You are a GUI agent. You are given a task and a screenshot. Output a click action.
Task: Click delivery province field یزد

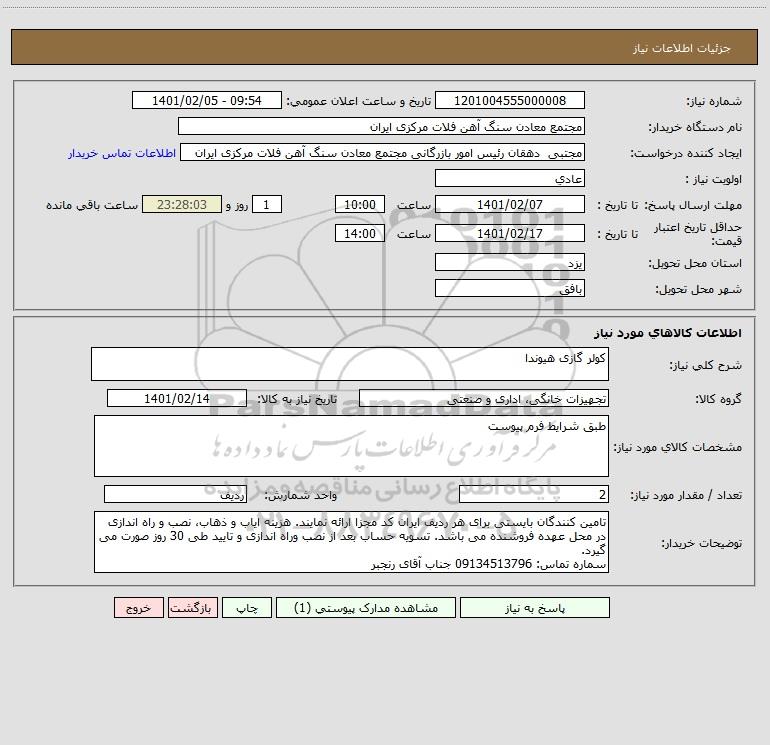pyautogui.click(x=510, y=262)
